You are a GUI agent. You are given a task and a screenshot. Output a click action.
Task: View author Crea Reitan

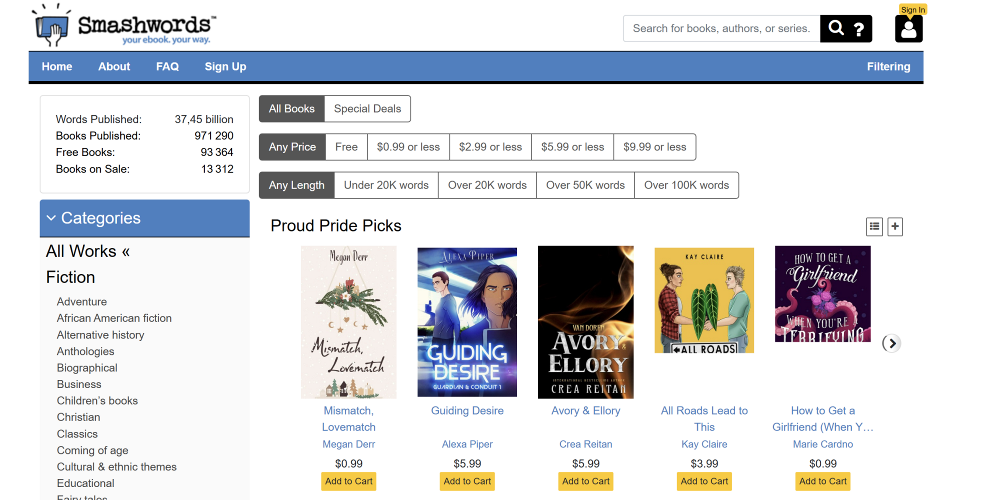pyautogui.click(x=586, y=445)
